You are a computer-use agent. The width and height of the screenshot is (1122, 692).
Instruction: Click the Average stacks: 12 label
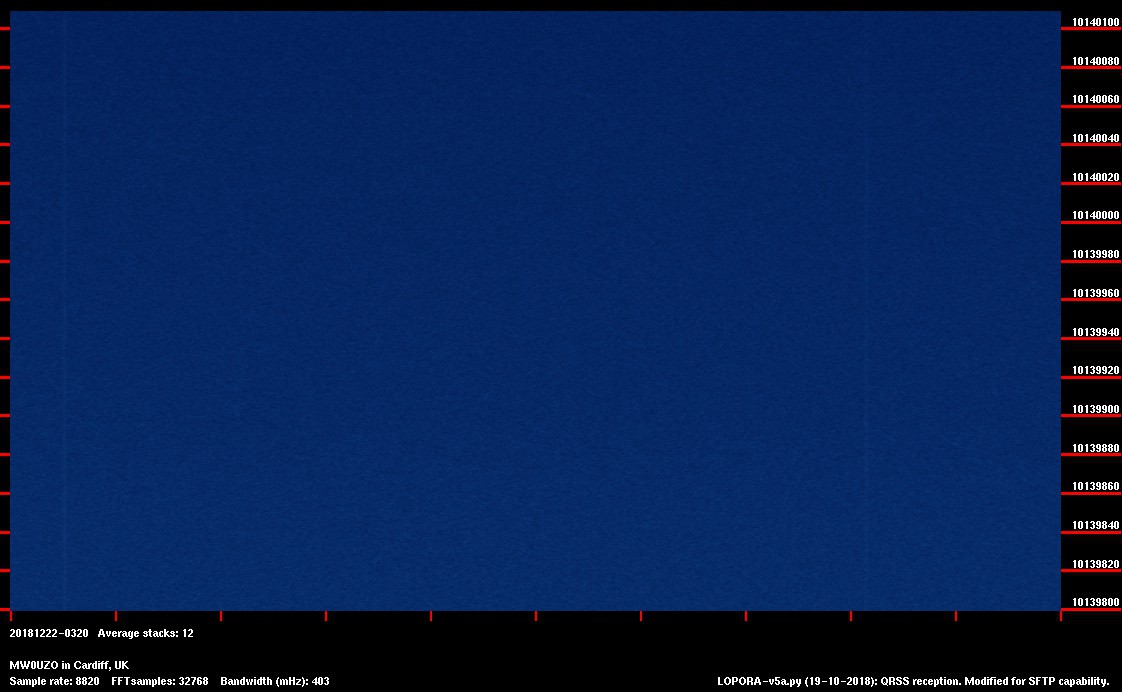145,633
